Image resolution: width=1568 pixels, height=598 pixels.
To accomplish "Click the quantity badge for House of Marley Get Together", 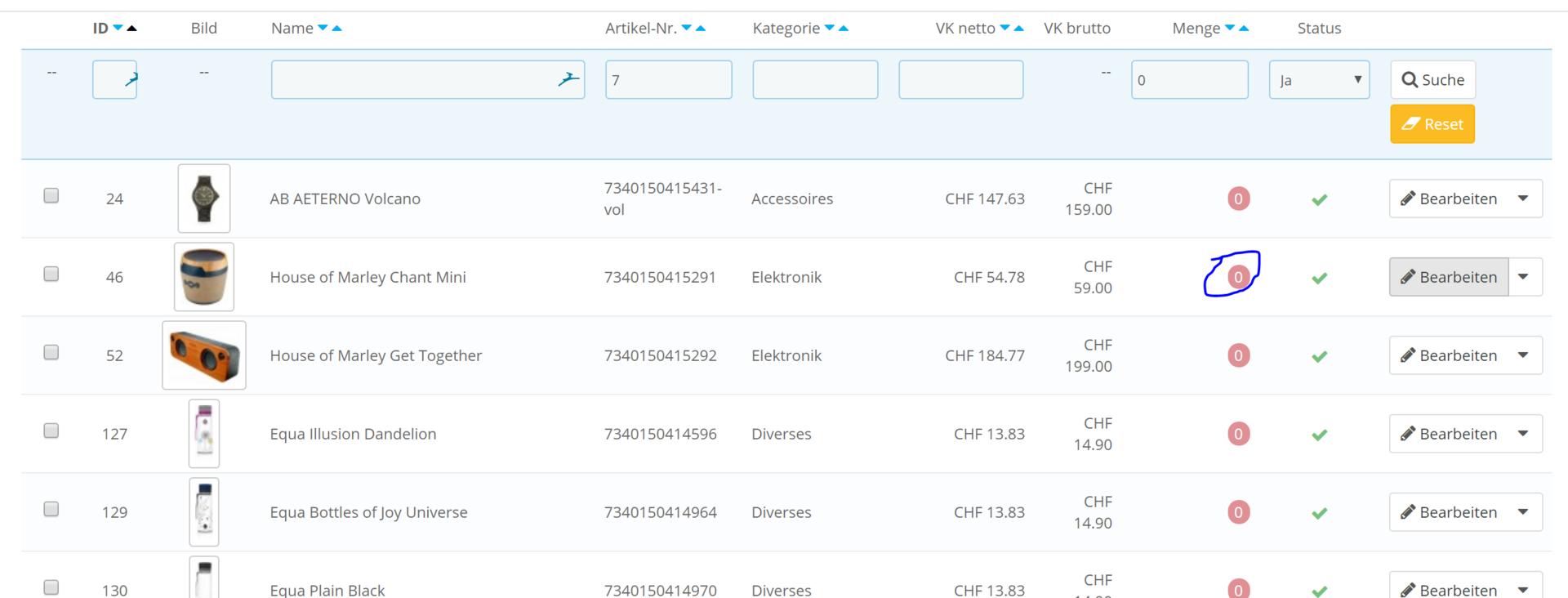I will (1239, 355).
